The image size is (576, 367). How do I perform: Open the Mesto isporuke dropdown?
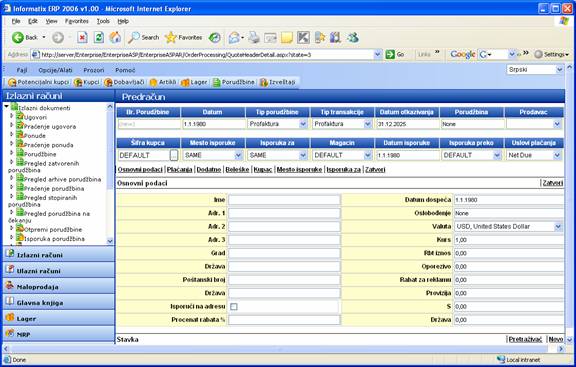[238, 155]
